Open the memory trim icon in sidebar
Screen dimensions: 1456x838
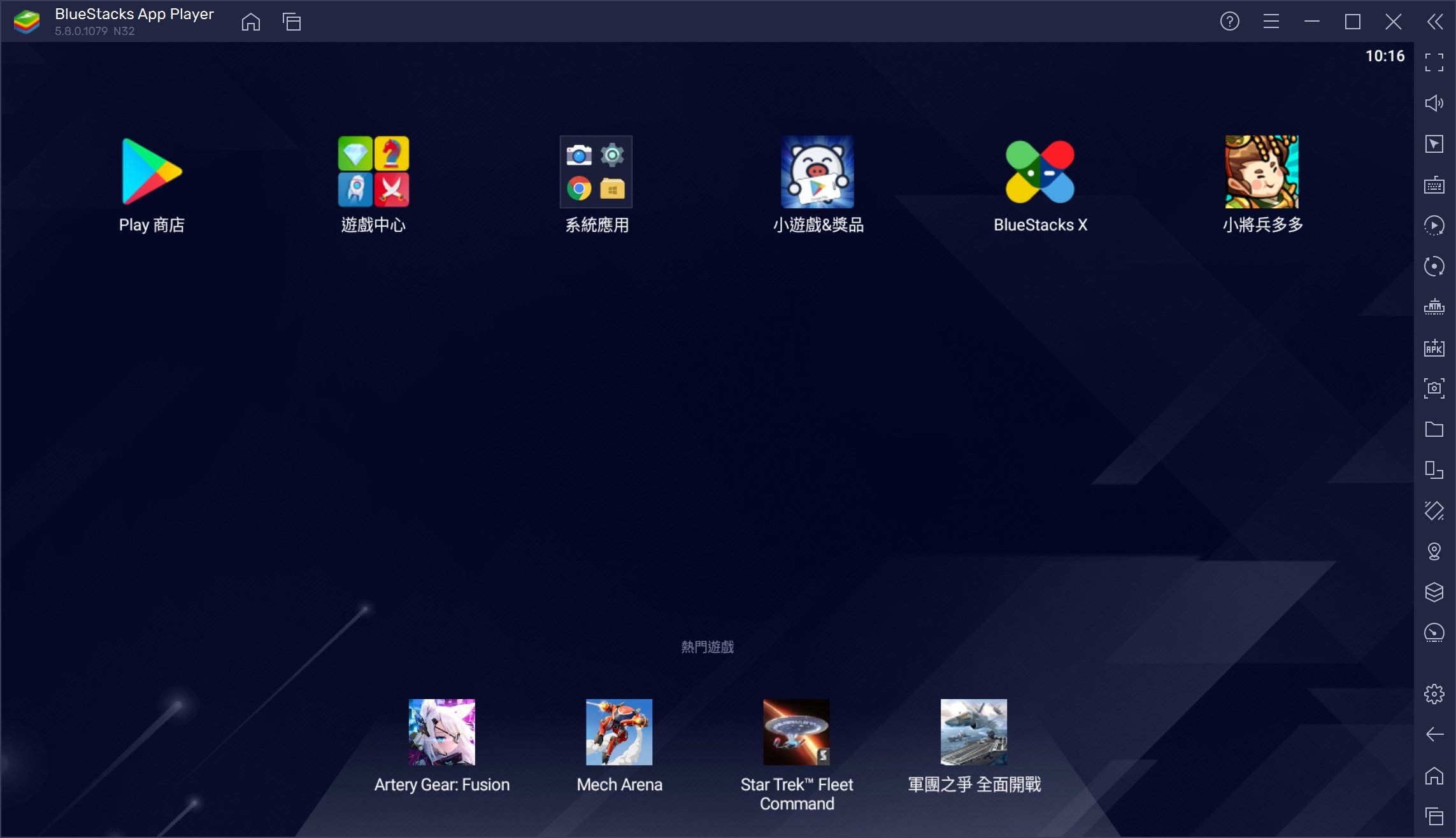[x=1434, y=307]
